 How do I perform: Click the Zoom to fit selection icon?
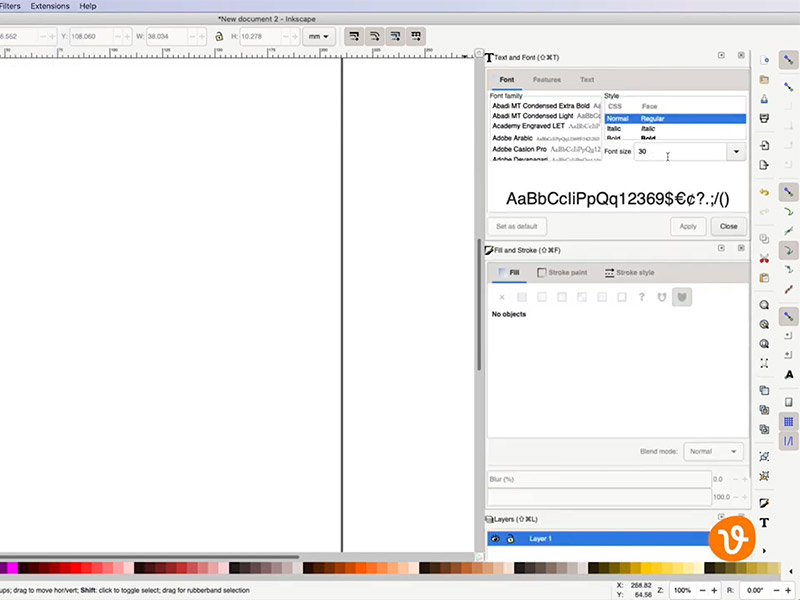coord(764,305)
